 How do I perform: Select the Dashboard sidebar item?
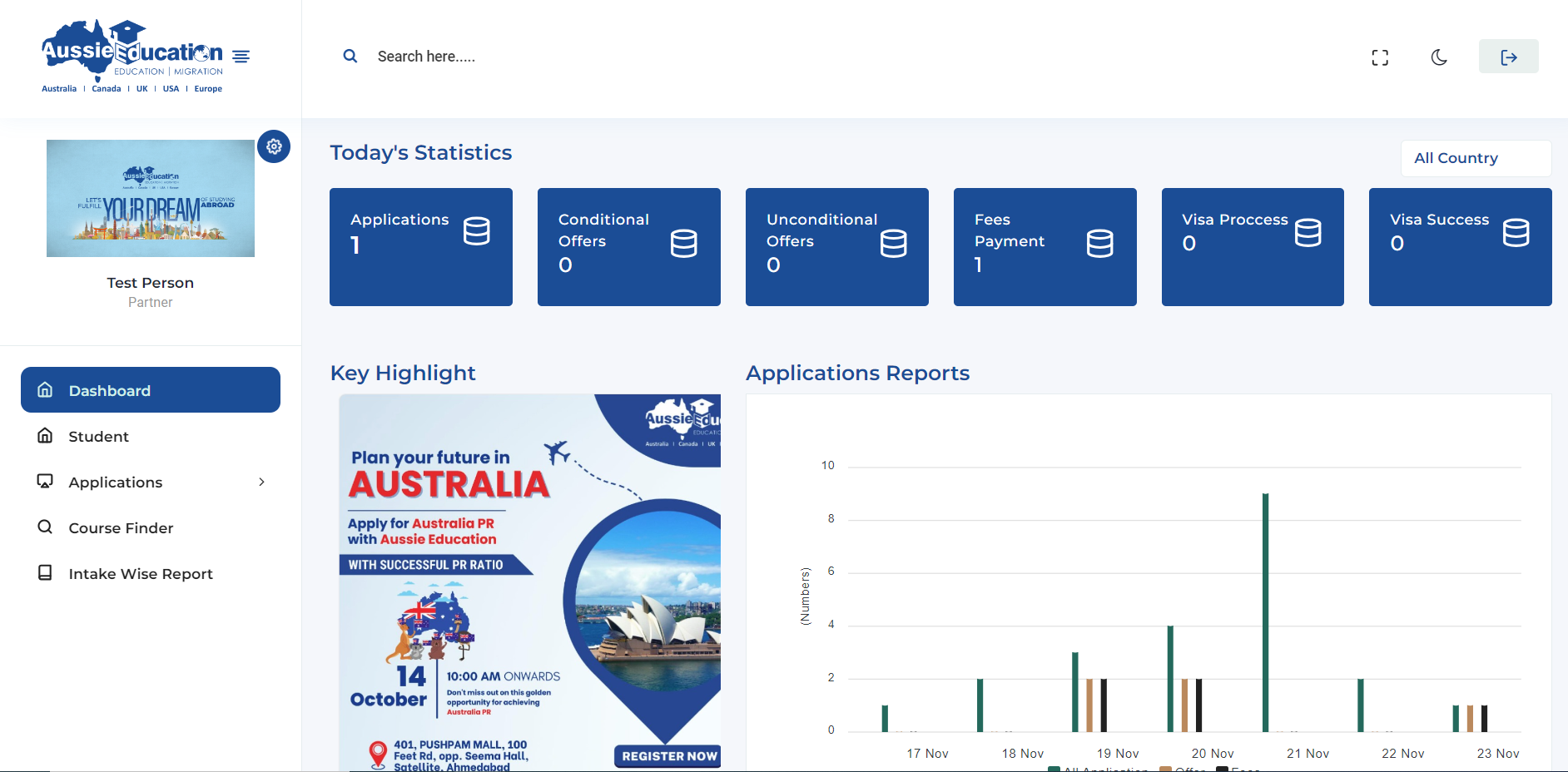[151, 390]
